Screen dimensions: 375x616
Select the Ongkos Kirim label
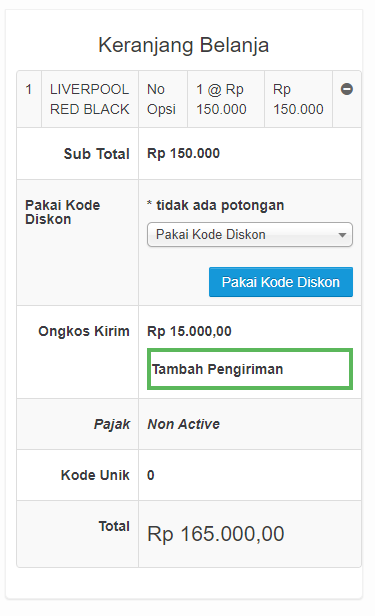coord(84,331)
